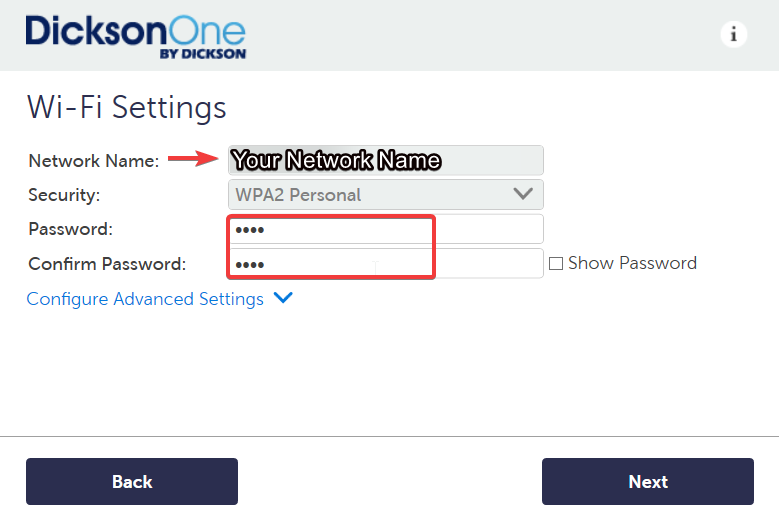
Task: Click the Wi-Fi Settings heading
Action: [126, 106]
